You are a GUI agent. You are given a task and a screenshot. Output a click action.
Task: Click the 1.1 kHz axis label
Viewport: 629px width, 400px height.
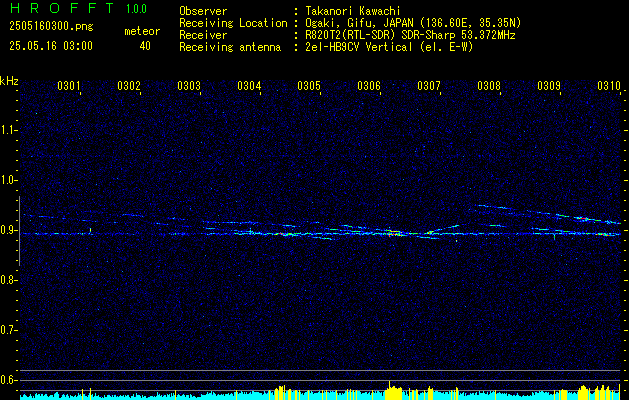coord(8,130)
